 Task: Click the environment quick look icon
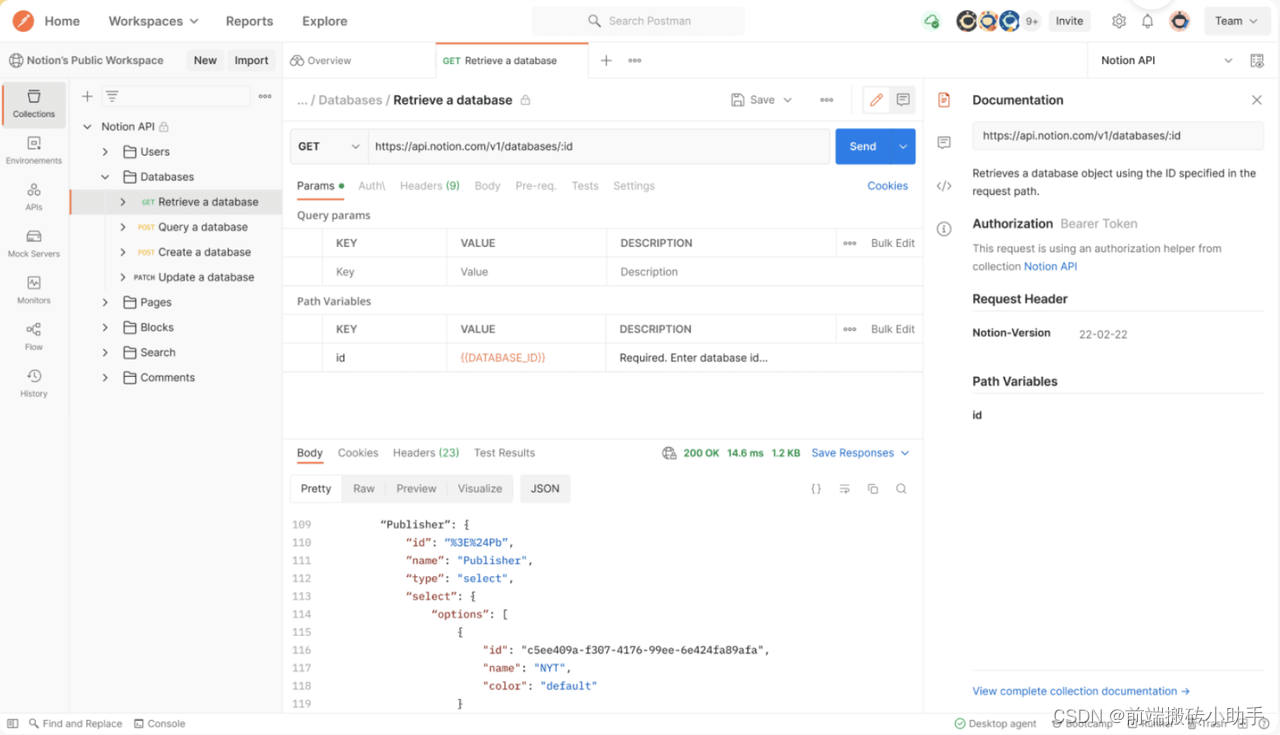(1257, 60)
